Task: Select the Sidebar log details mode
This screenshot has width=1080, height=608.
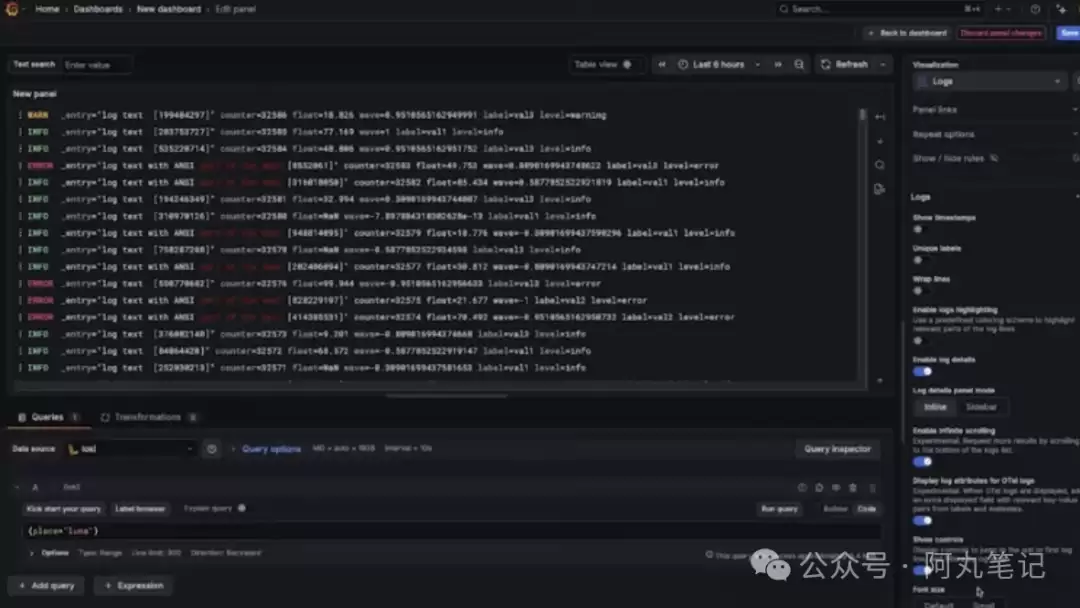Action: [980, 407]
